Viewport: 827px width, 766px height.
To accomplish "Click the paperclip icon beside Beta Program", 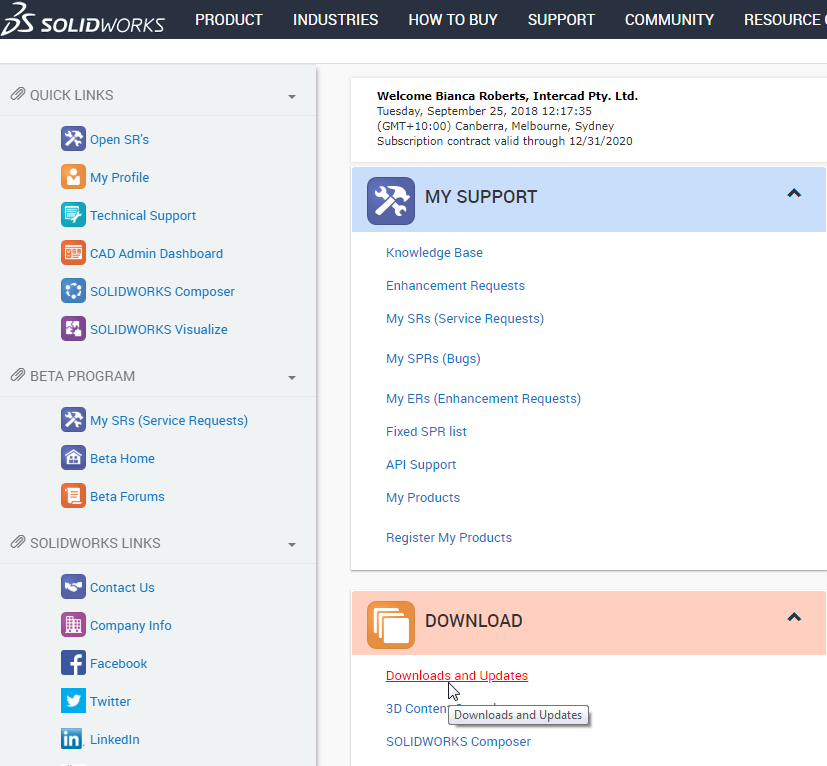I will [18, 376].
